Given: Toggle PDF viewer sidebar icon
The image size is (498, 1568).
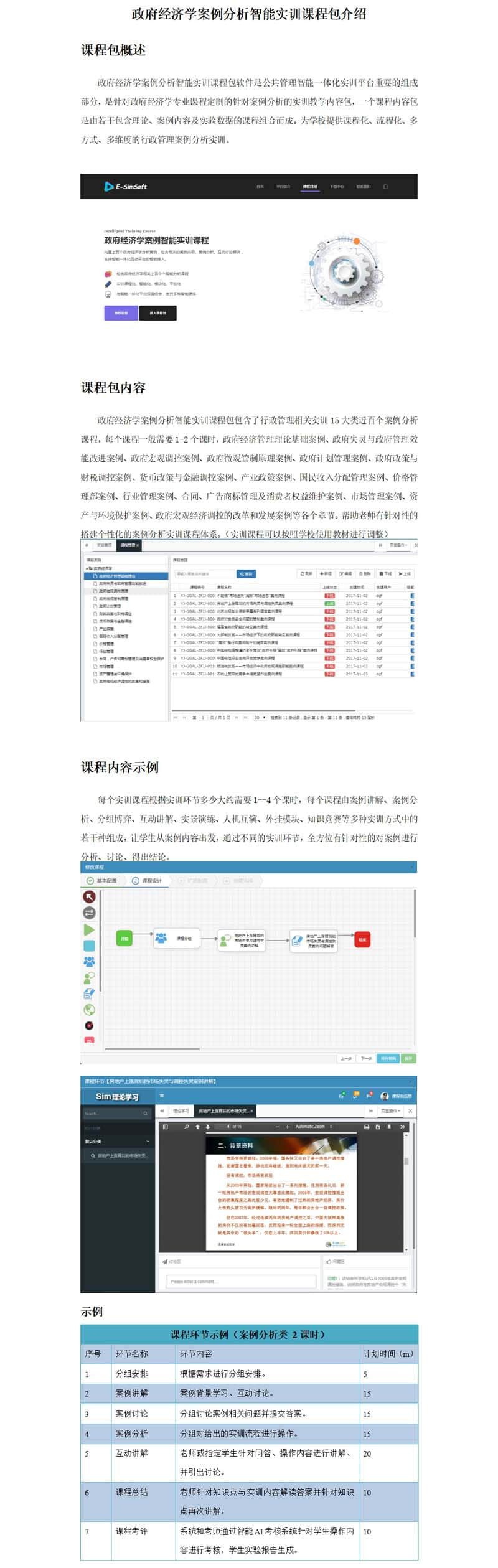Looking at the screenshot, I should point(166,1127).
